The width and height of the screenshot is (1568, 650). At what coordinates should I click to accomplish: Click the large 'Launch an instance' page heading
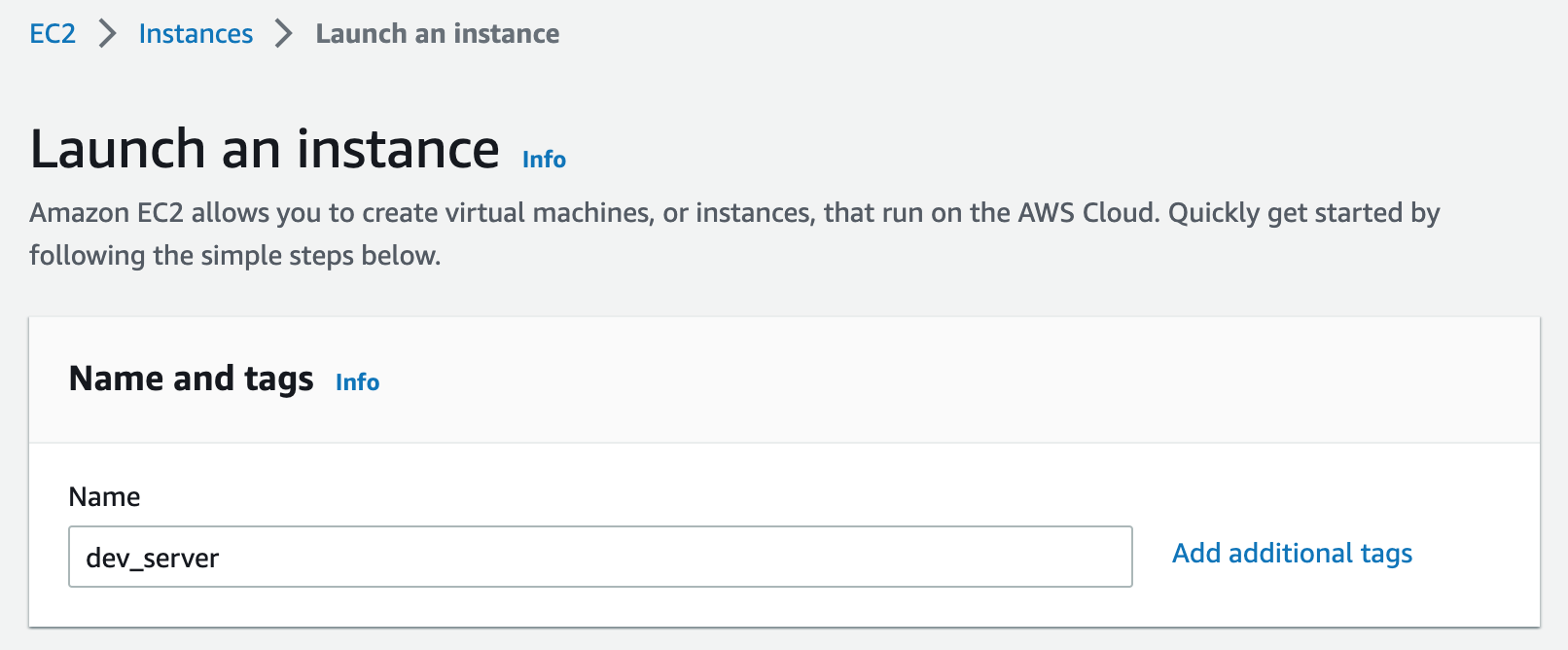tap(265, 150)
